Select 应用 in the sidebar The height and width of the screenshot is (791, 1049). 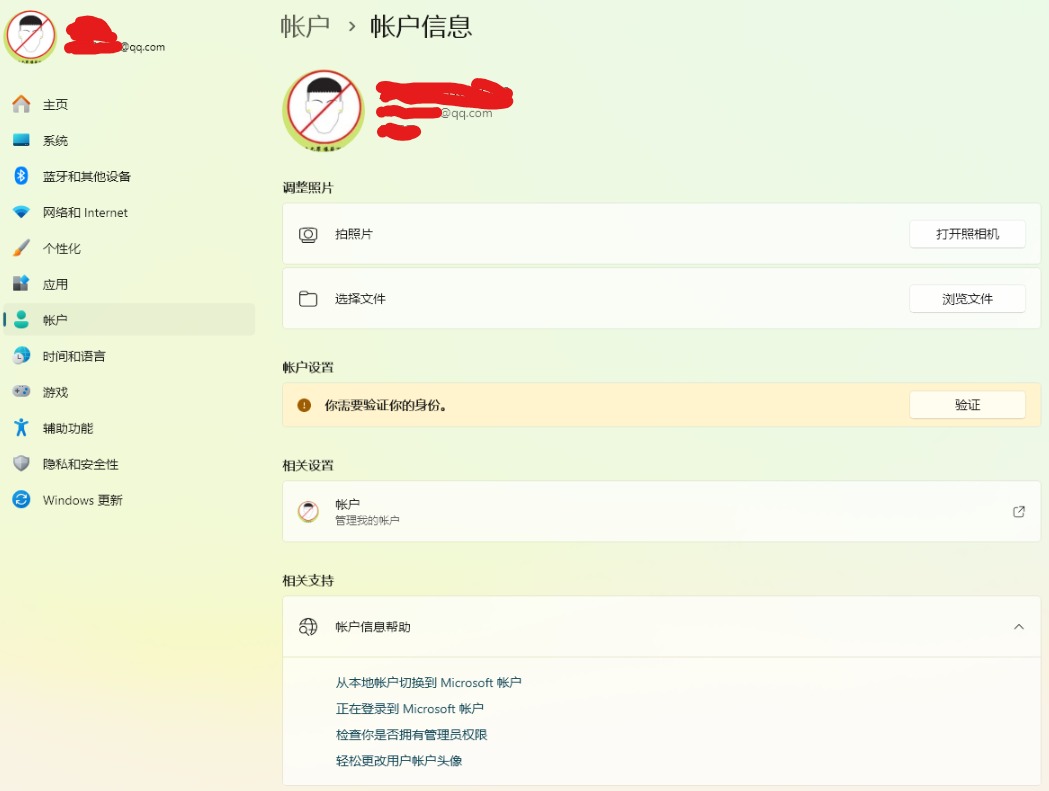point(129,284)
